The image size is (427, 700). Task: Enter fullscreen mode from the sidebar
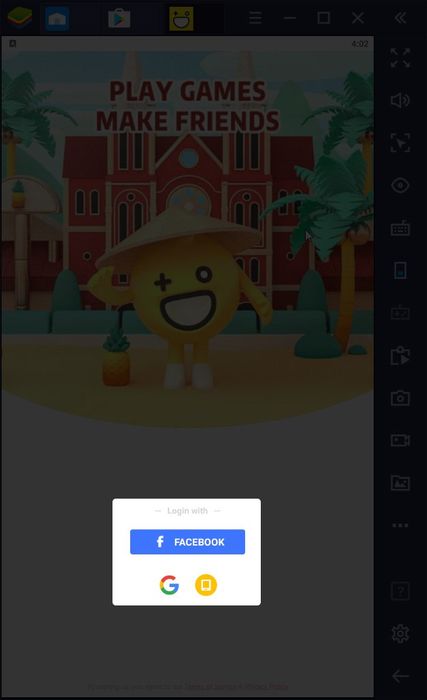[400, 58]
